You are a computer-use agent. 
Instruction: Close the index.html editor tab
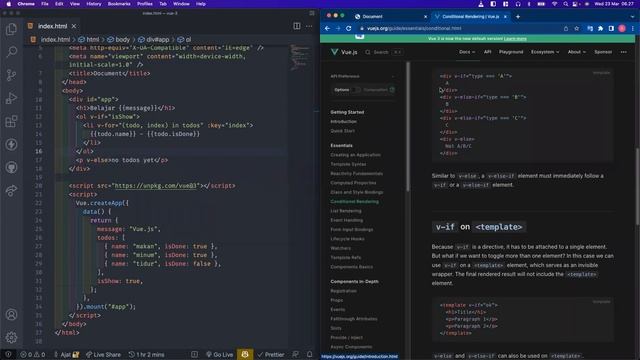point(74,26)
